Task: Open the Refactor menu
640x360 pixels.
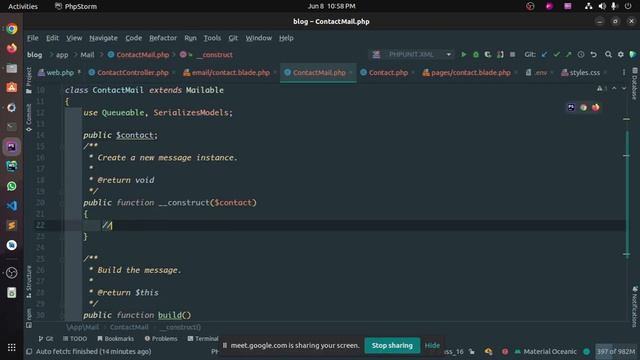Action: point(163,38)
